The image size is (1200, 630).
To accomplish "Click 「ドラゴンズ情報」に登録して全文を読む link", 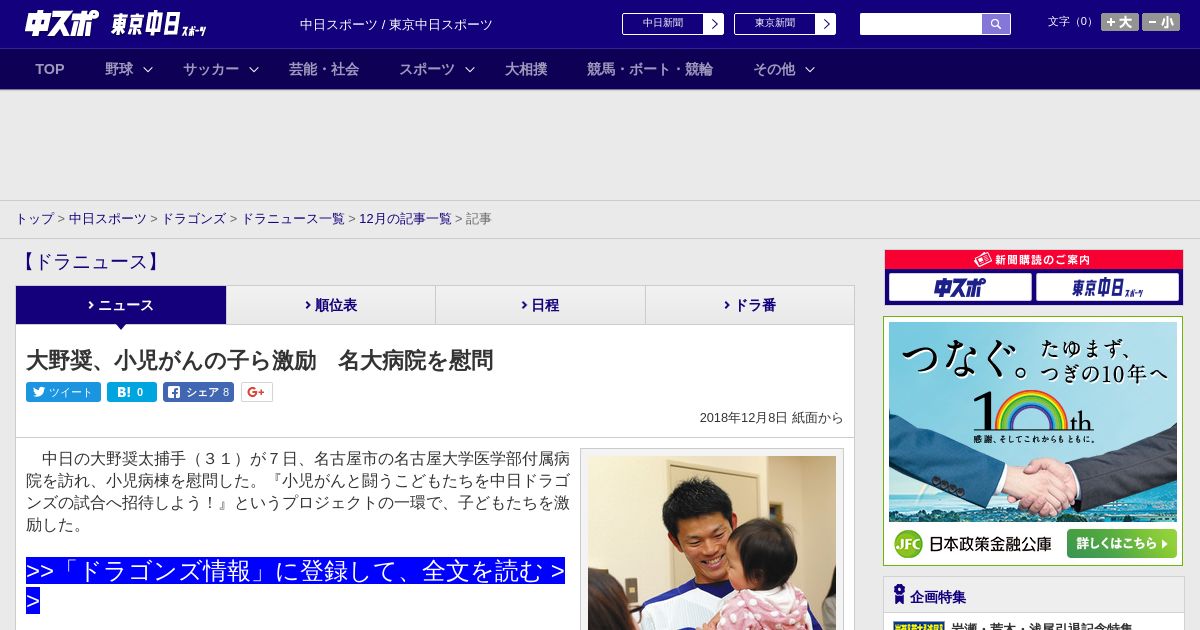I will point(295,585).
